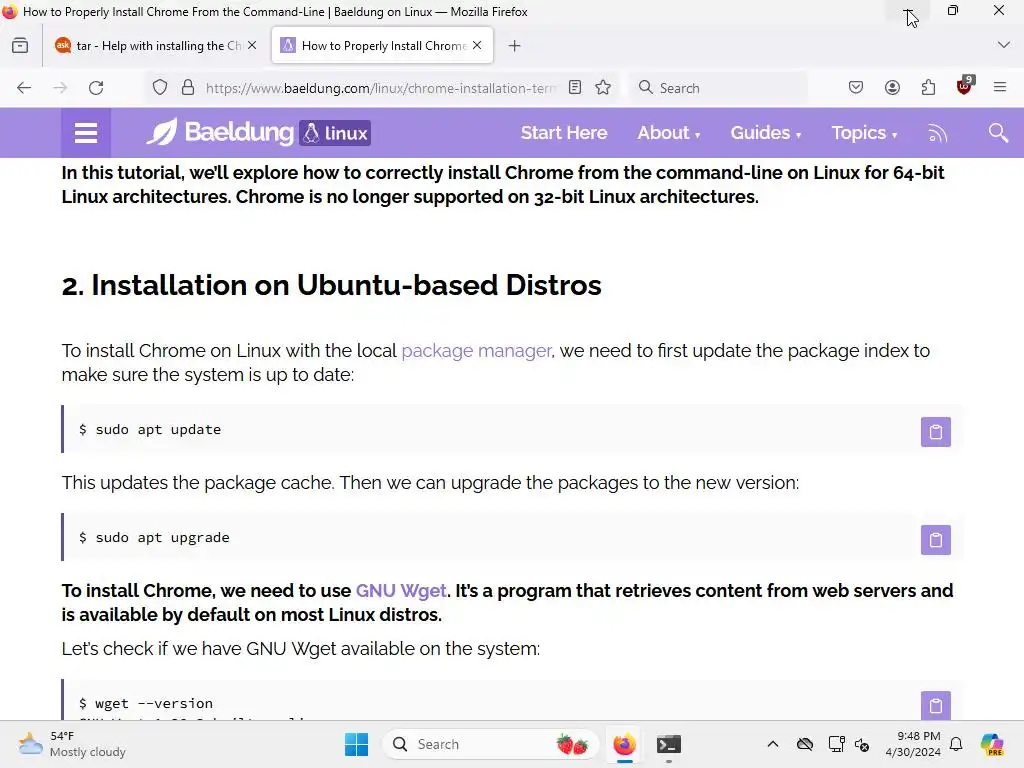Viewport: 1024px width, 768px height.
Task: Copy the 'sudo apt upgrade' command
Action: (x=935, y=540)
